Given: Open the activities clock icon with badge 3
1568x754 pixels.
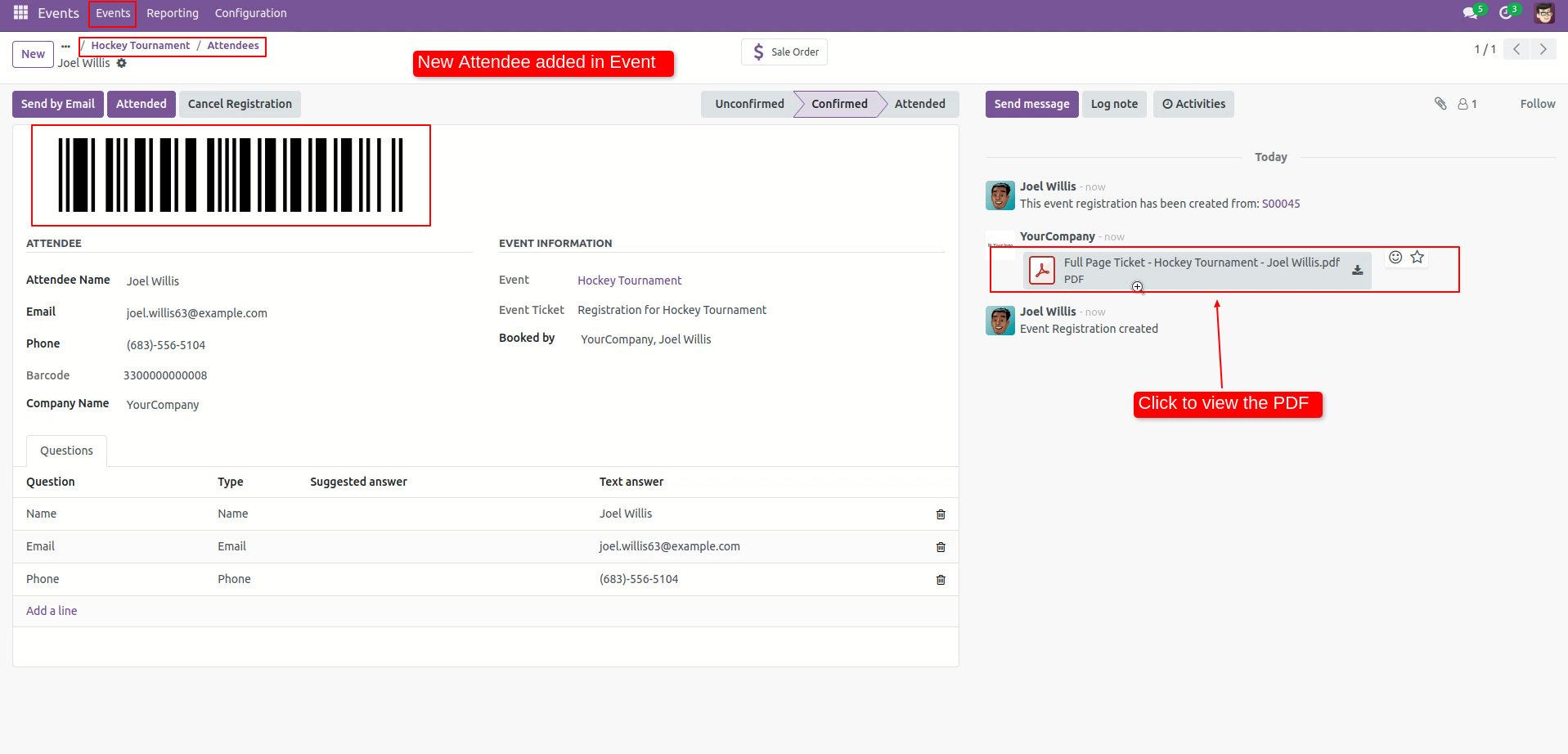Looking at the screenshot, I should (x=1506, y=13).
